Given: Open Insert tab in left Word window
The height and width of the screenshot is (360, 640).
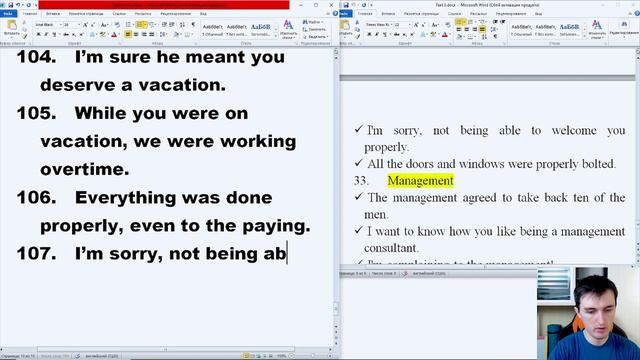Looking at the screenshot, I should pos(53,13).
